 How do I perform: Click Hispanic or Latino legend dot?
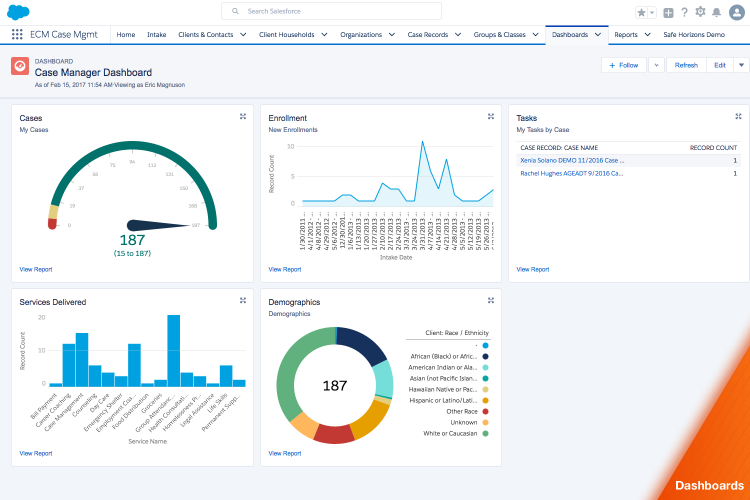pyautogui.click(x=485, y=400)
